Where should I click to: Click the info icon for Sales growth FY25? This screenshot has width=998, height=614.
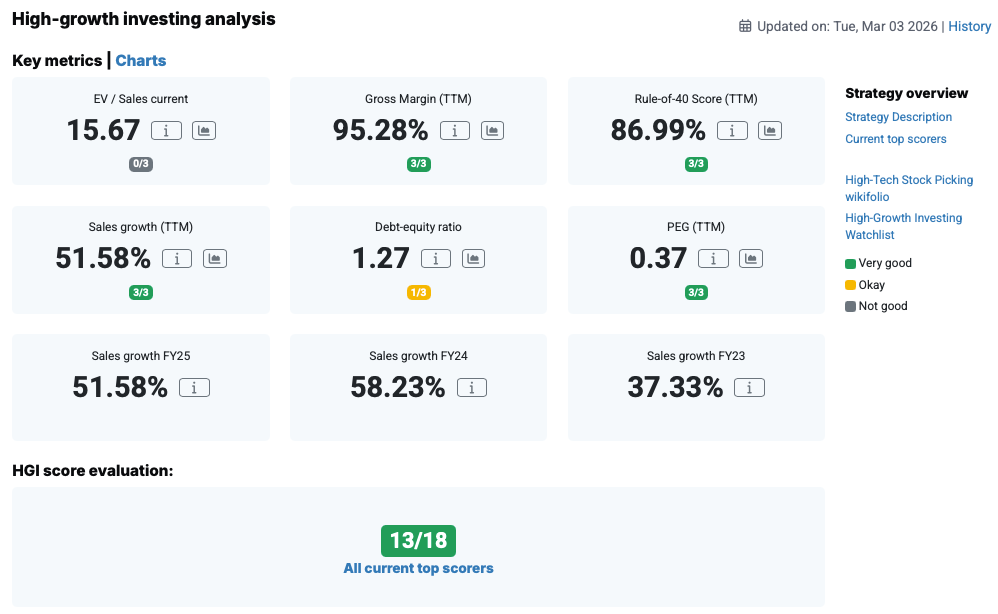[194, 388]
